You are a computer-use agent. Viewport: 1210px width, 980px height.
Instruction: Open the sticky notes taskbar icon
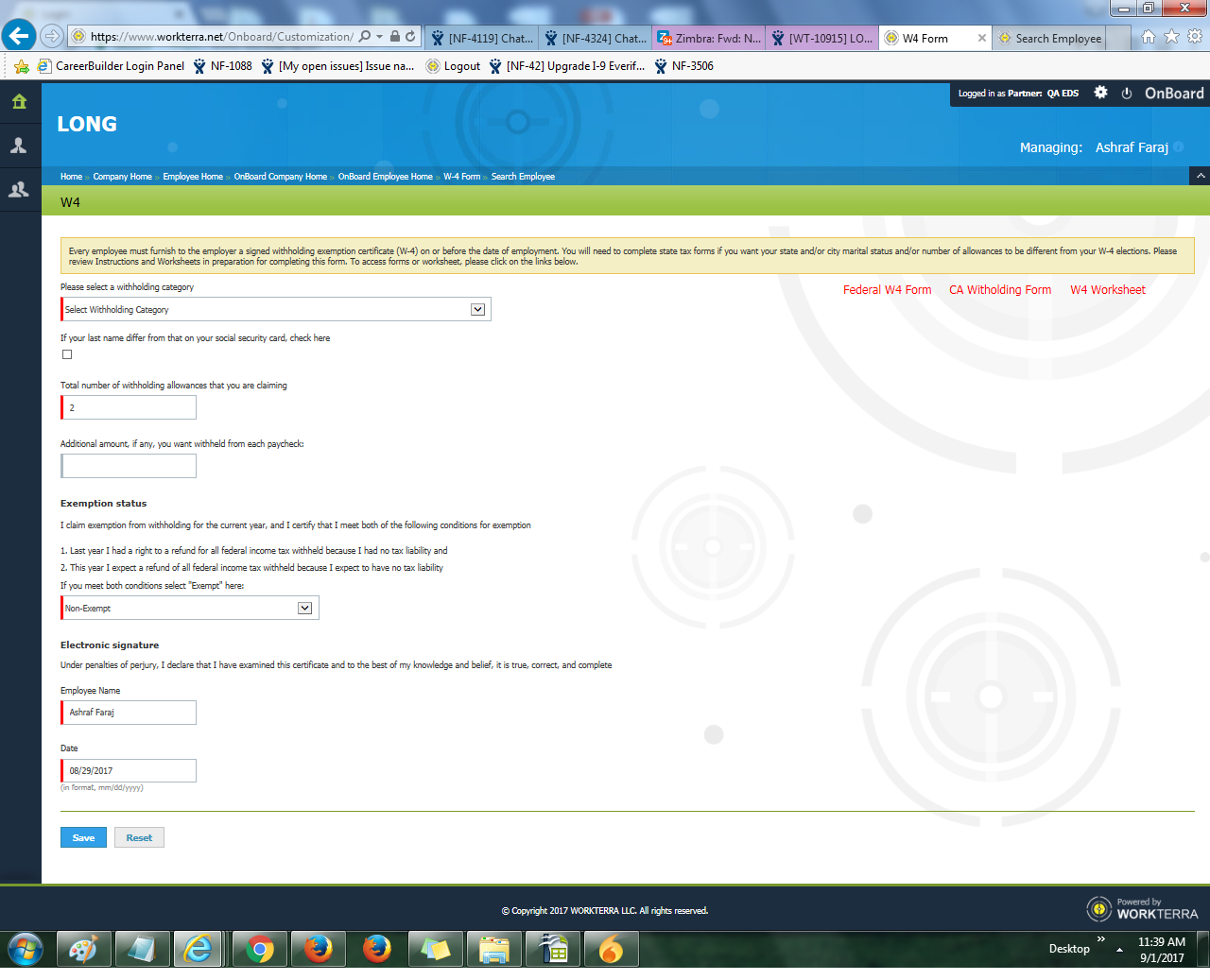pyautogui.click(x=435, y=949)
